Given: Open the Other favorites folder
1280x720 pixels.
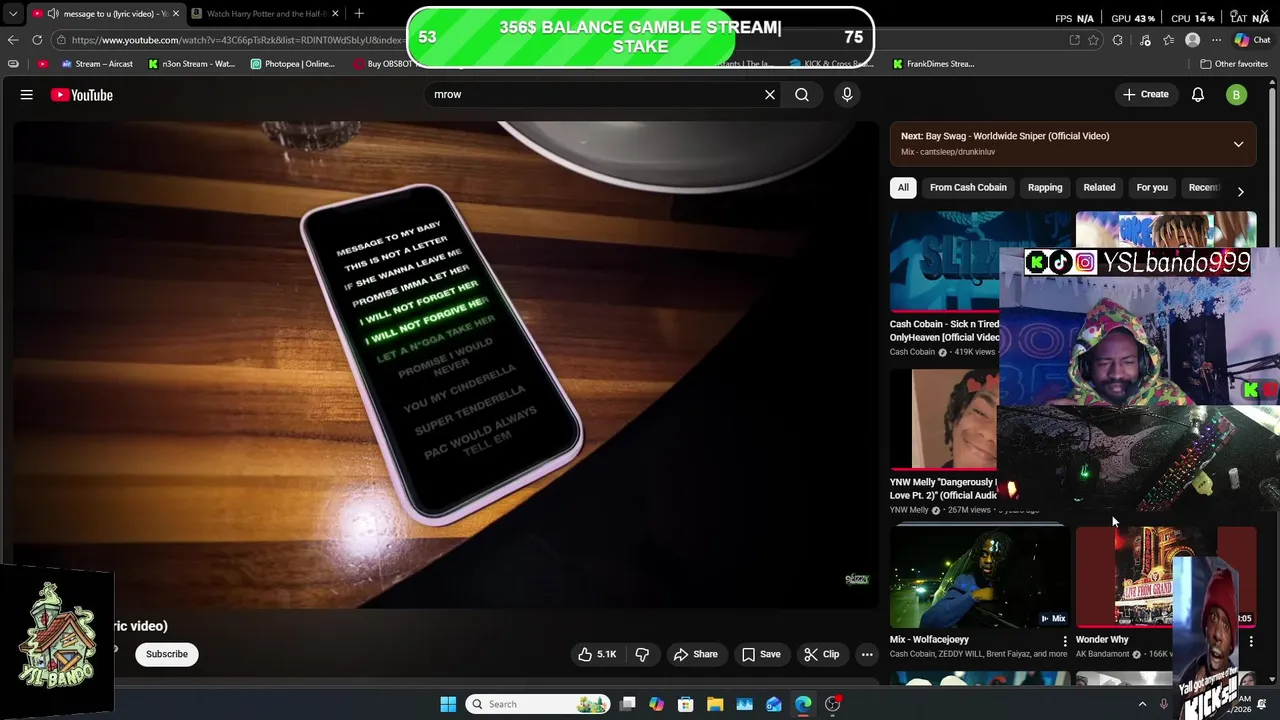Looking at the screenshot, I should 1234,64.
